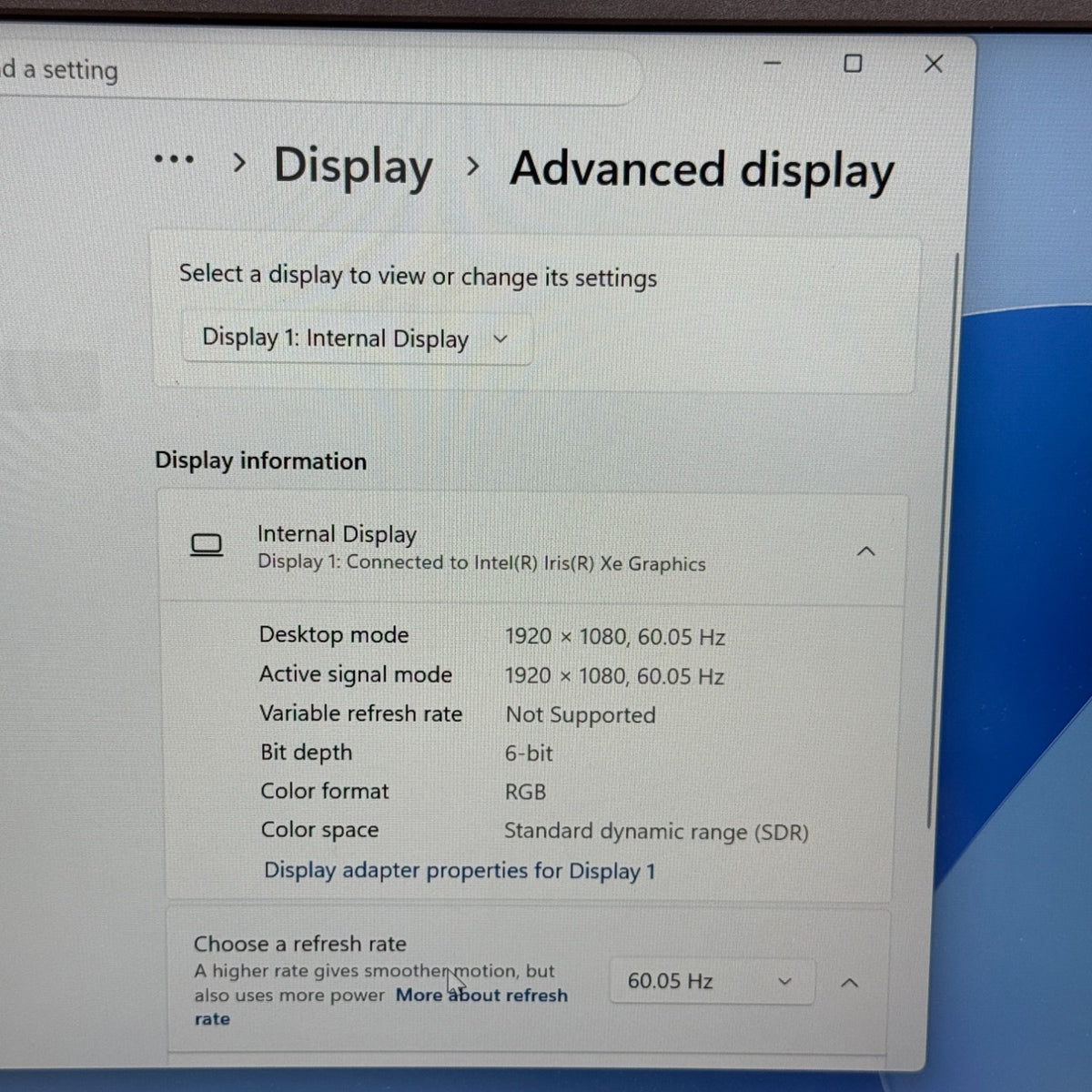1092x1092 pixels.
Task: Open the 60.05 Hz refresh rate dropdown
Action: click(711, 981)
